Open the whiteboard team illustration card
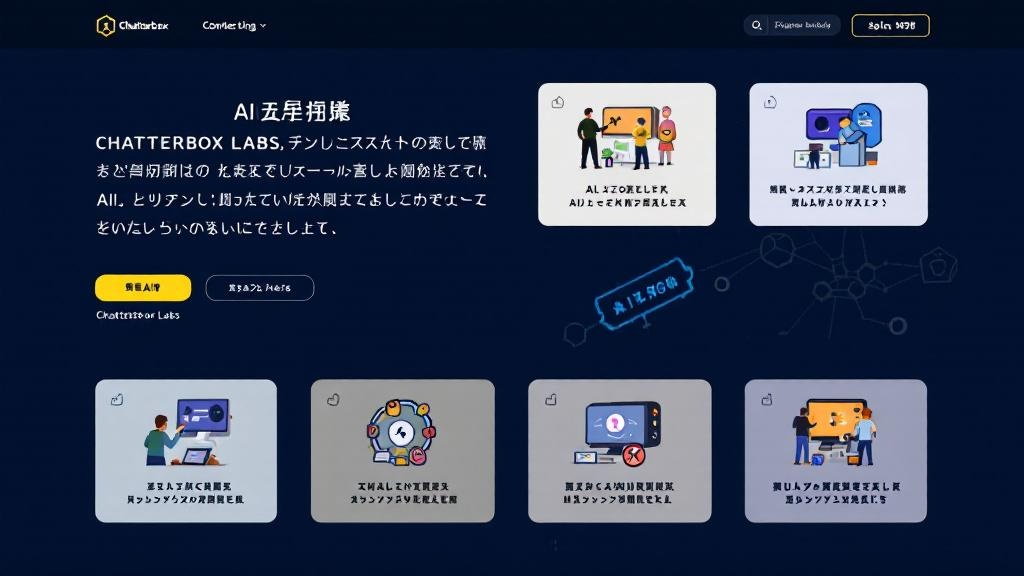This screenshot has width=1024, height=576. click(627, 154)
